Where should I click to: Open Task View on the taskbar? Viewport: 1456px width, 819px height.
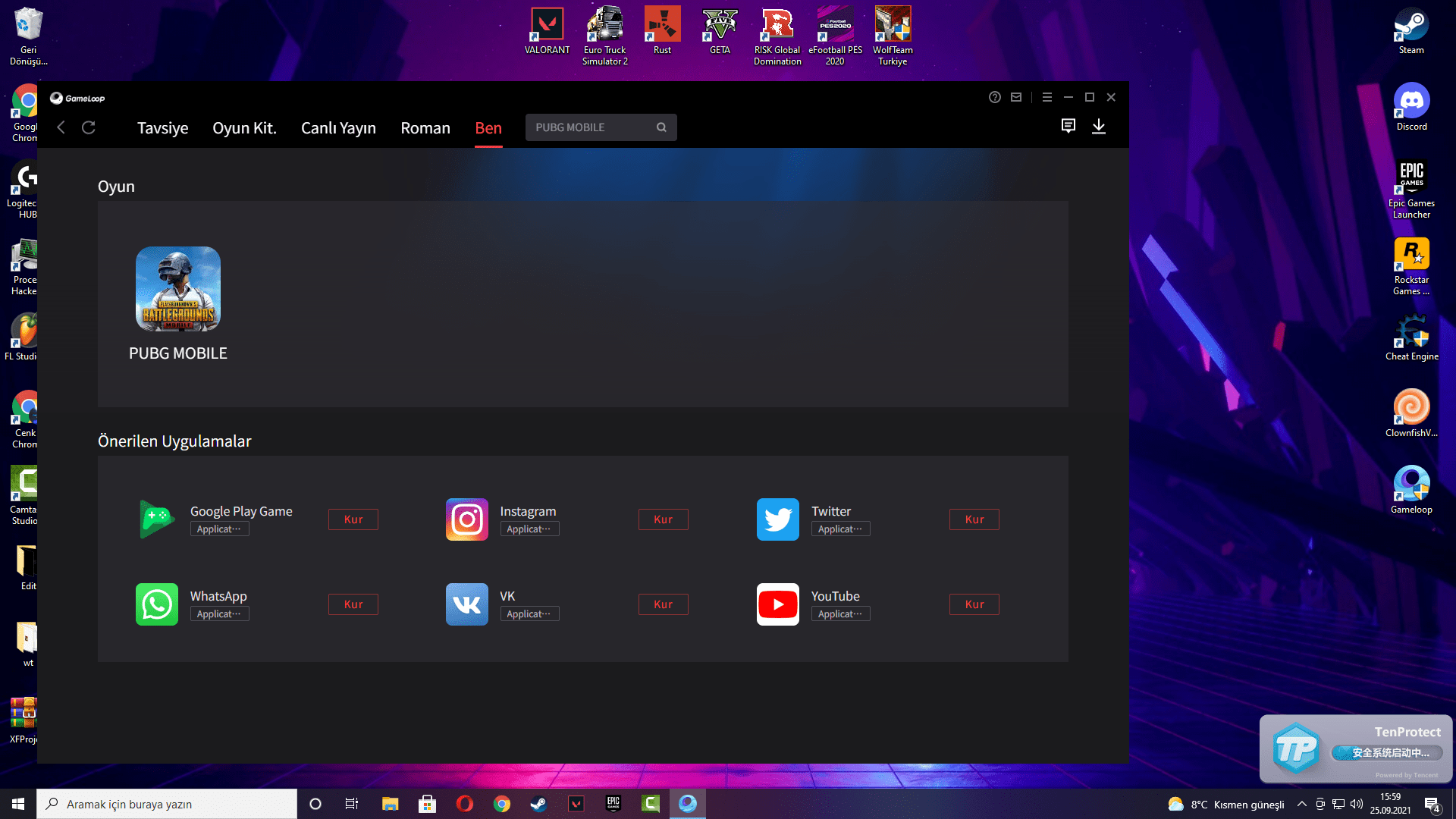pos(352,804)
